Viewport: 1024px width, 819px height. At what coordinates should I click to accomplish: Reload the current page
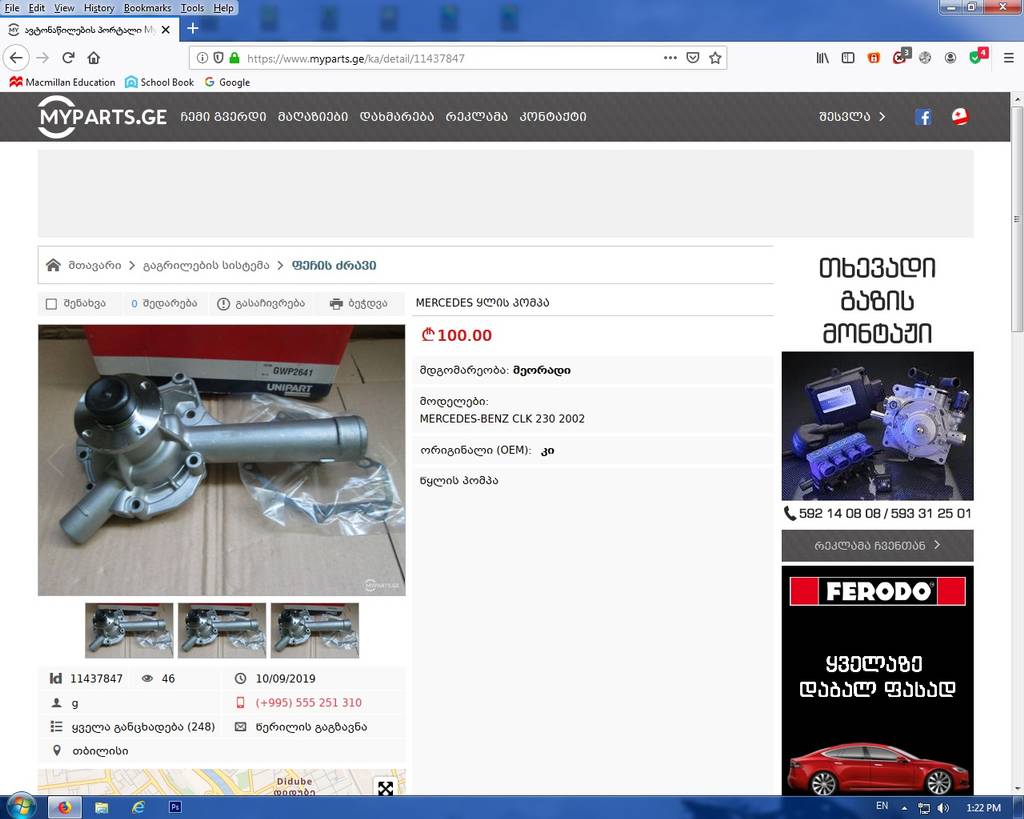click(68, 58)
